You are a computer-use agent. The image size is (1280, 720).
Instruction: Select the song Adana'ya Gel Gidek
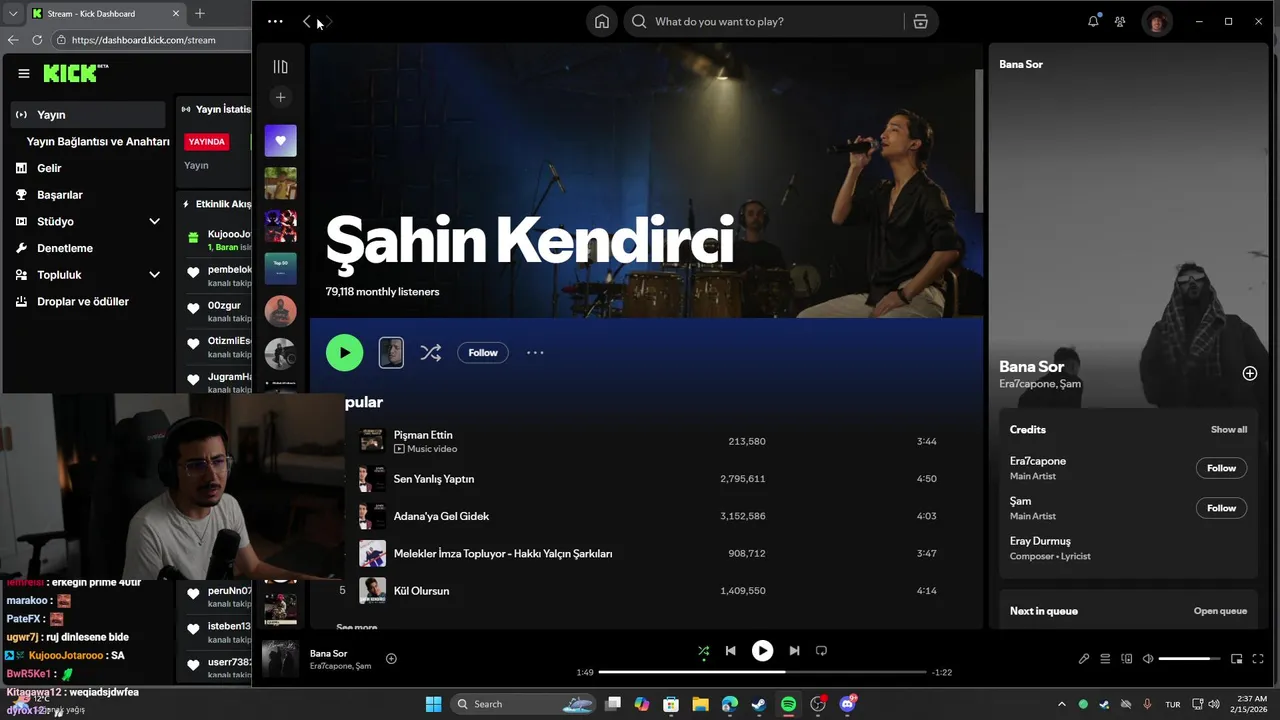click(441, 516)
